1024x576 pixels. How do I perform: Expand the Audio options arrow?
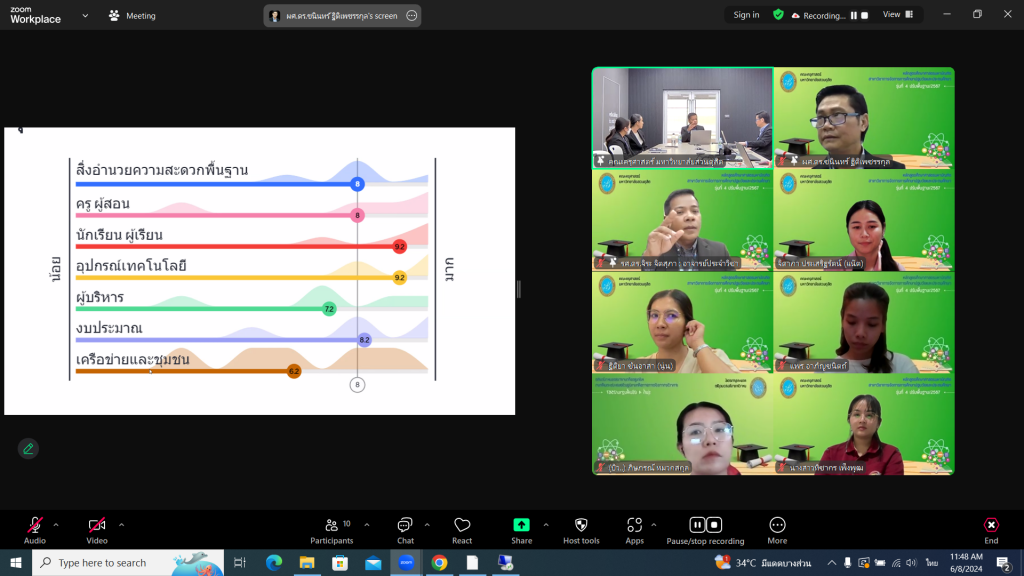point(56,524)
